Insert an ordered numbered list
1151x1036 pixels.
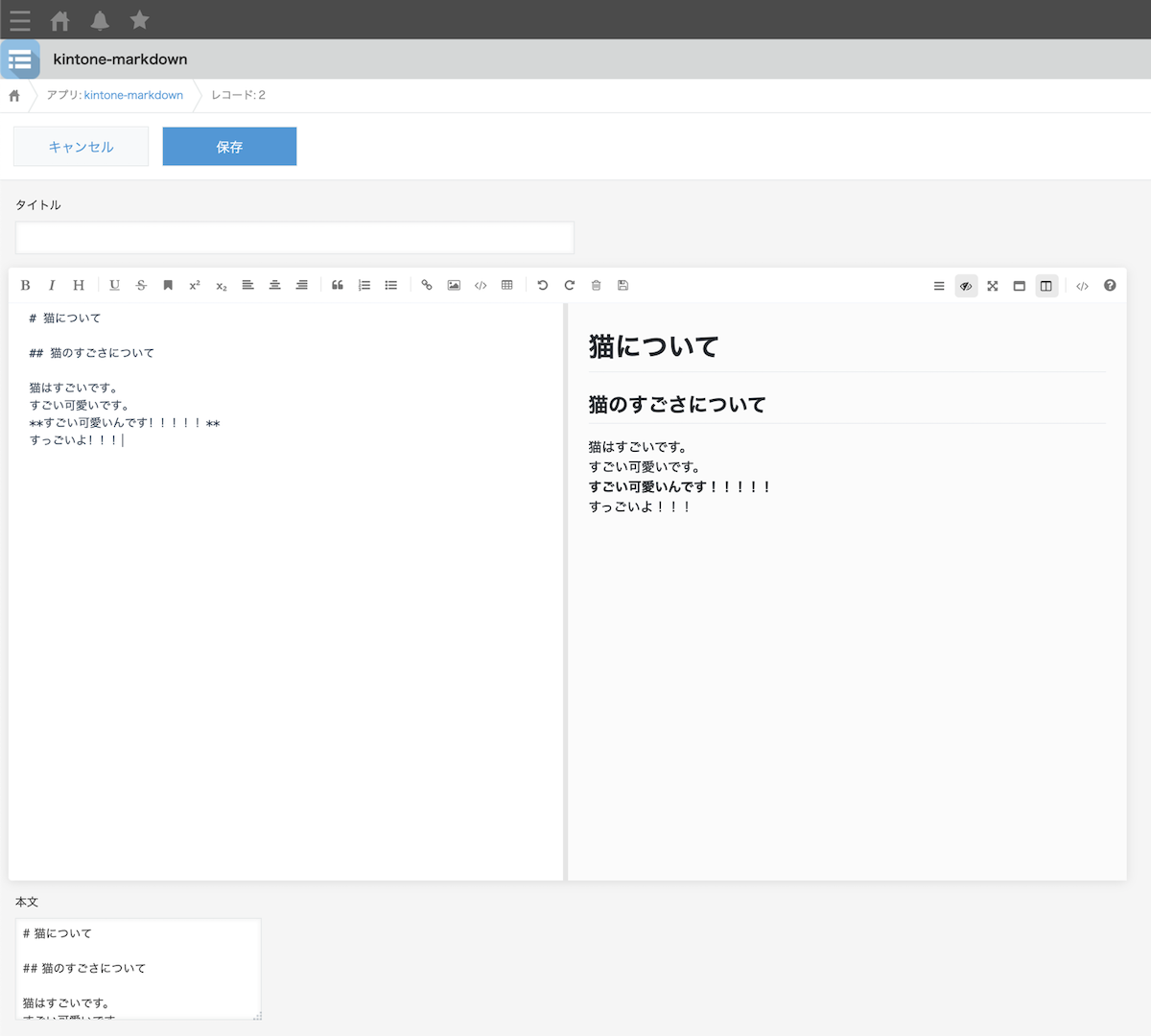(x=364, y=285)
